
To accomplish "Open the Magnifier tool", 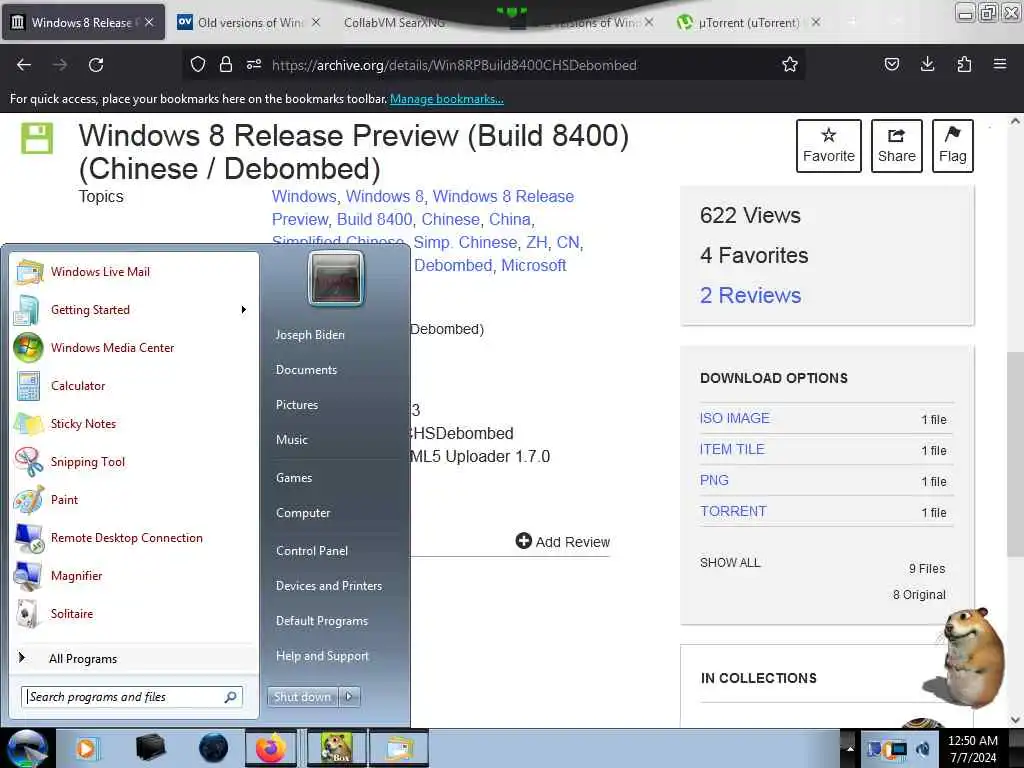I will 76,575.
